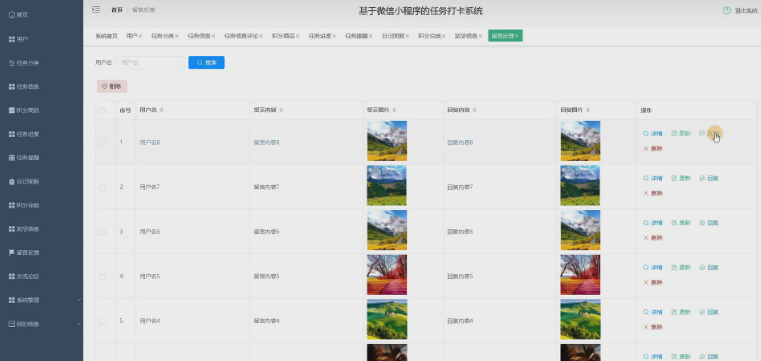The image size is (761, 361).
Task: Open 交流论坛 in the sidebar
Action: coord(24,276)
